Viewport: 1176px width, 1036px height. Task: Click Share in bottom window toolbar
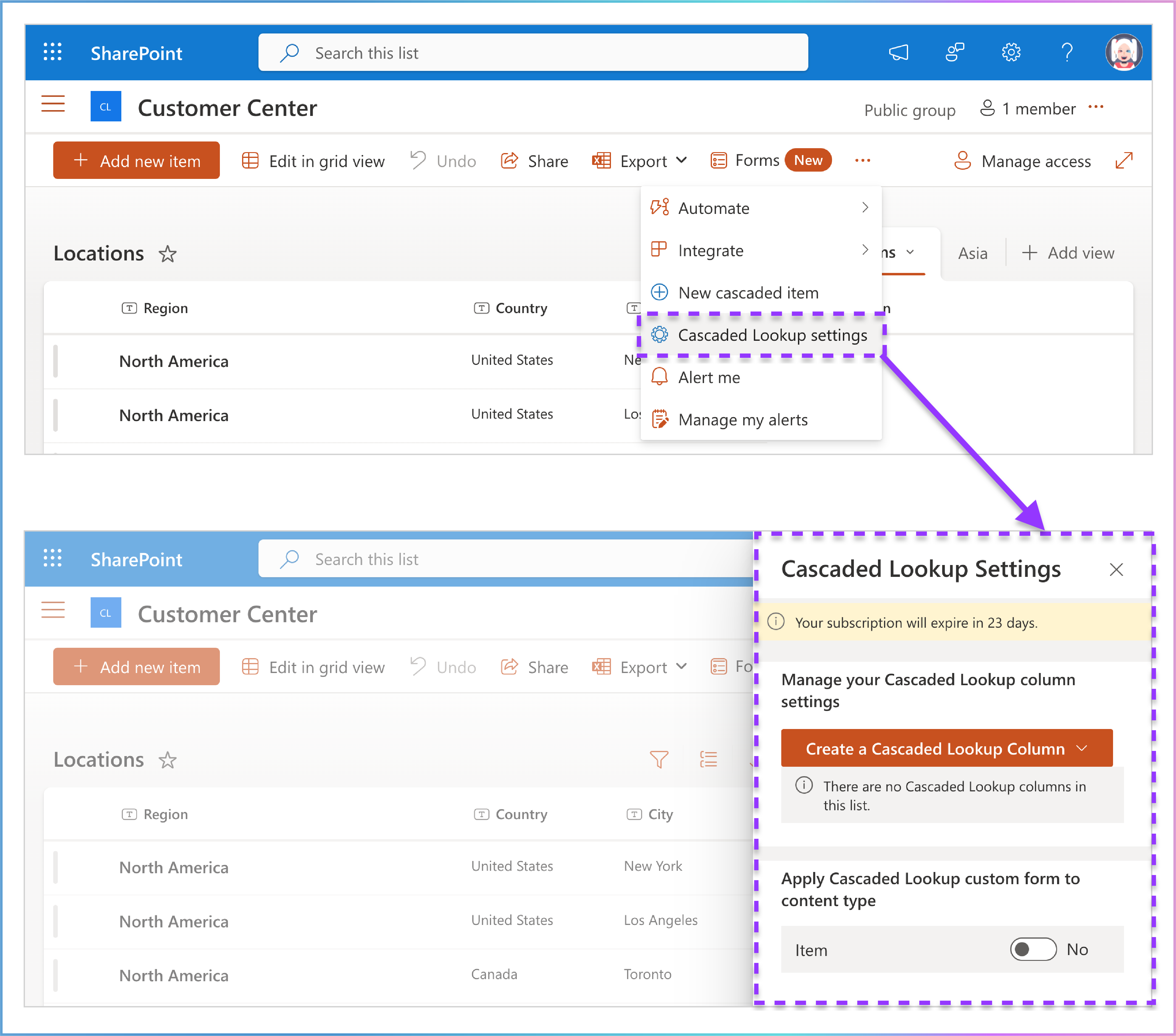click(535, 667)
